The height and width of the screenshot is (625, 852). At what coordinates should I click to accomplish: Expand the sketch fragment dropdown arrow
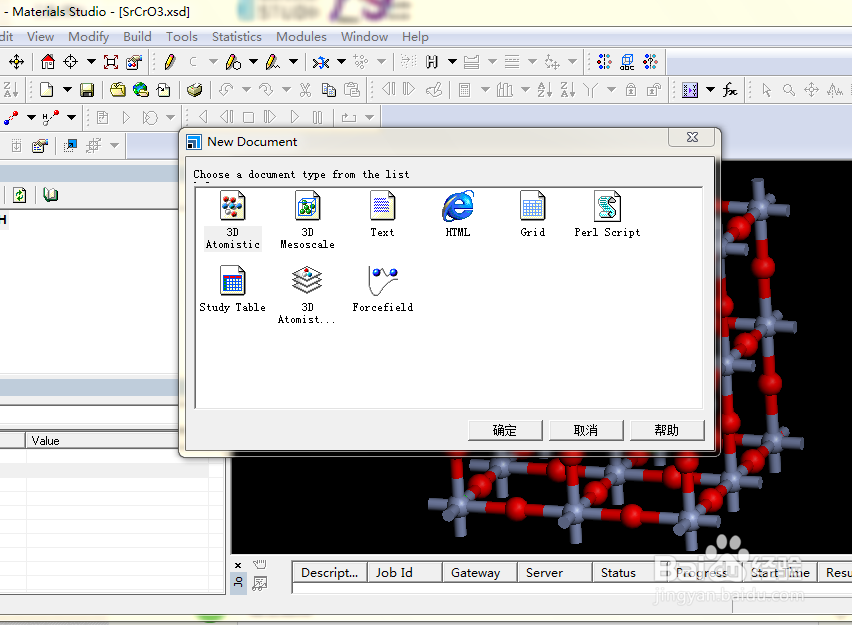(x=293, y=62)
